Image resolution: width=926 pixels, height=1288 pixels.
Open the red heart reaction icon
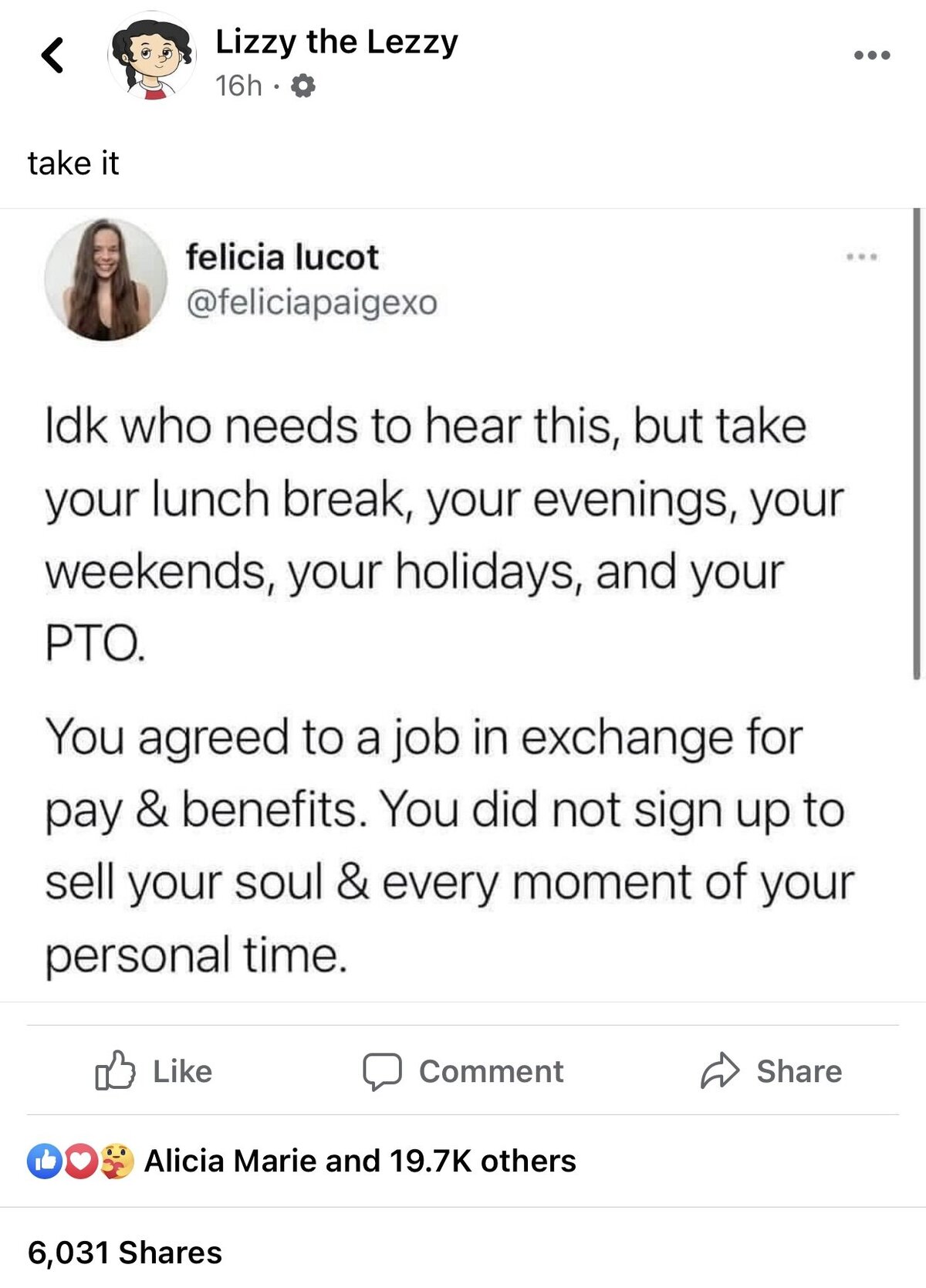click(80, 1161)
